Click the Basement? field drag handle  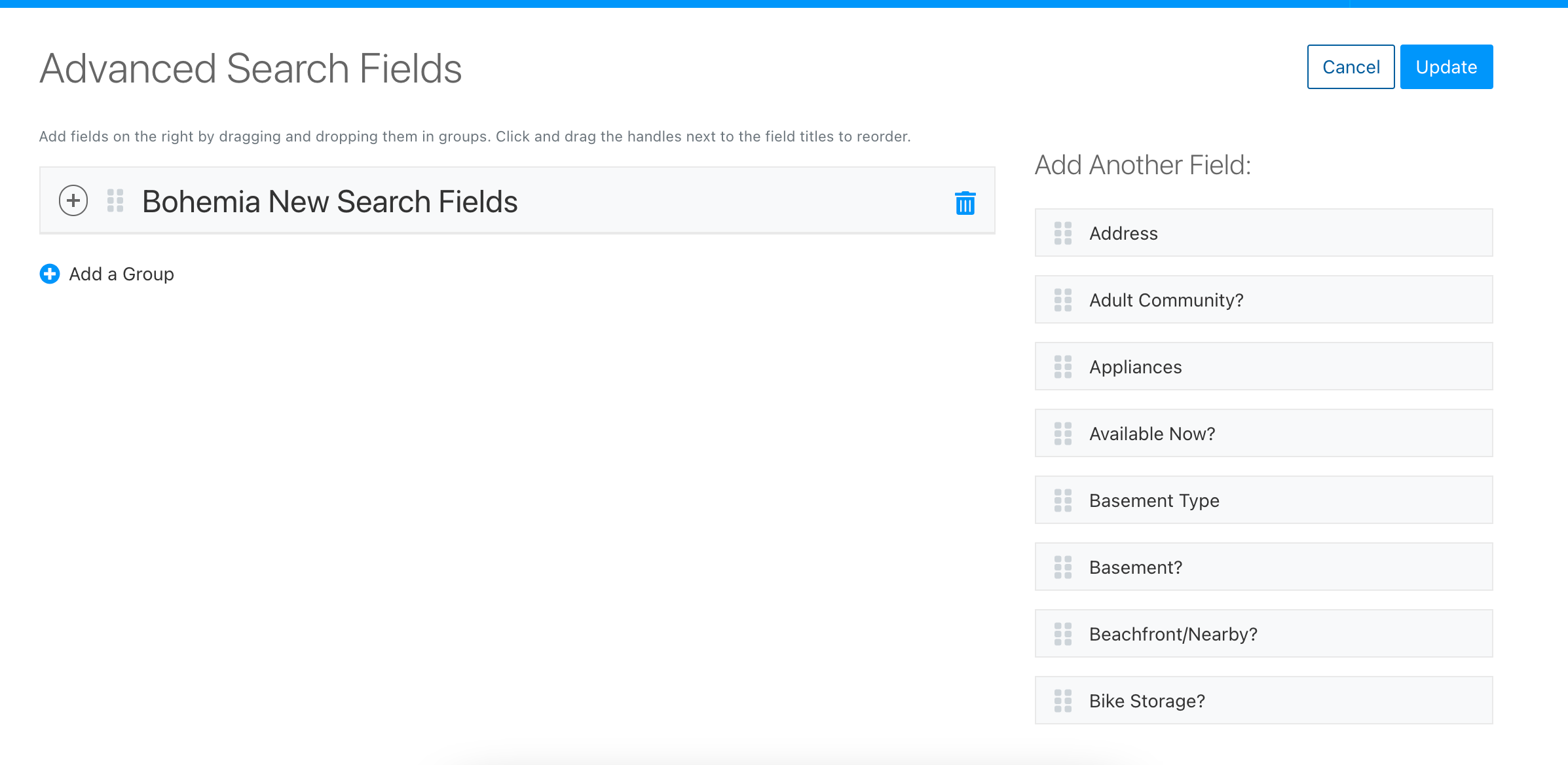coord(1063,567)
